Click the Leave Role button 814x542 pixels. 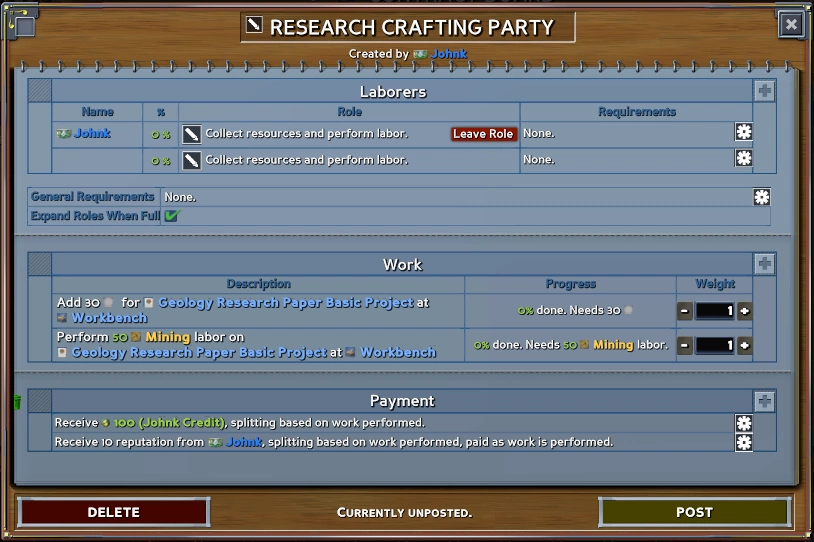coord(483,134)
